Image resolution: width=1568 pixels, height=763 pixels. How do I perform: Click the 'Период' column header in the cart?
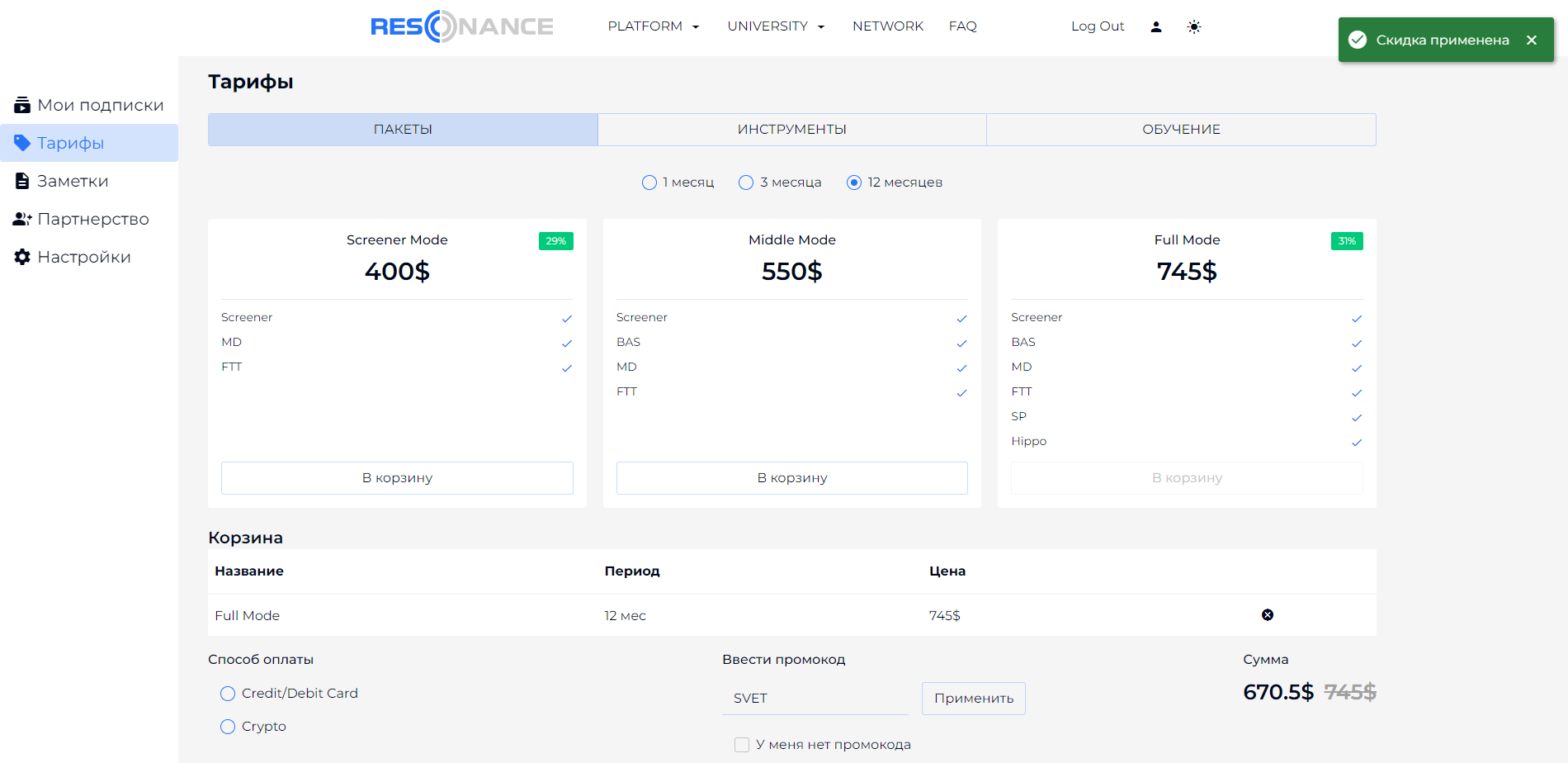[x=632, y=571]
